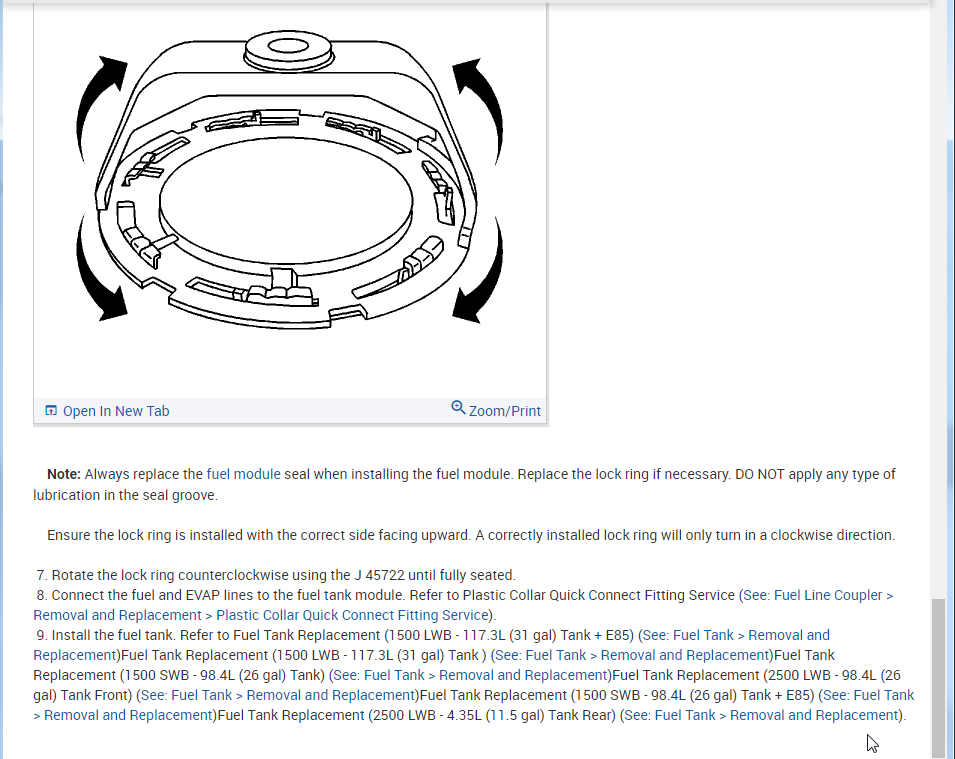Viewport: 955px width, 759px height.
Task: Follow the 'fuel module' link in the Note
Action: point(244,474)
